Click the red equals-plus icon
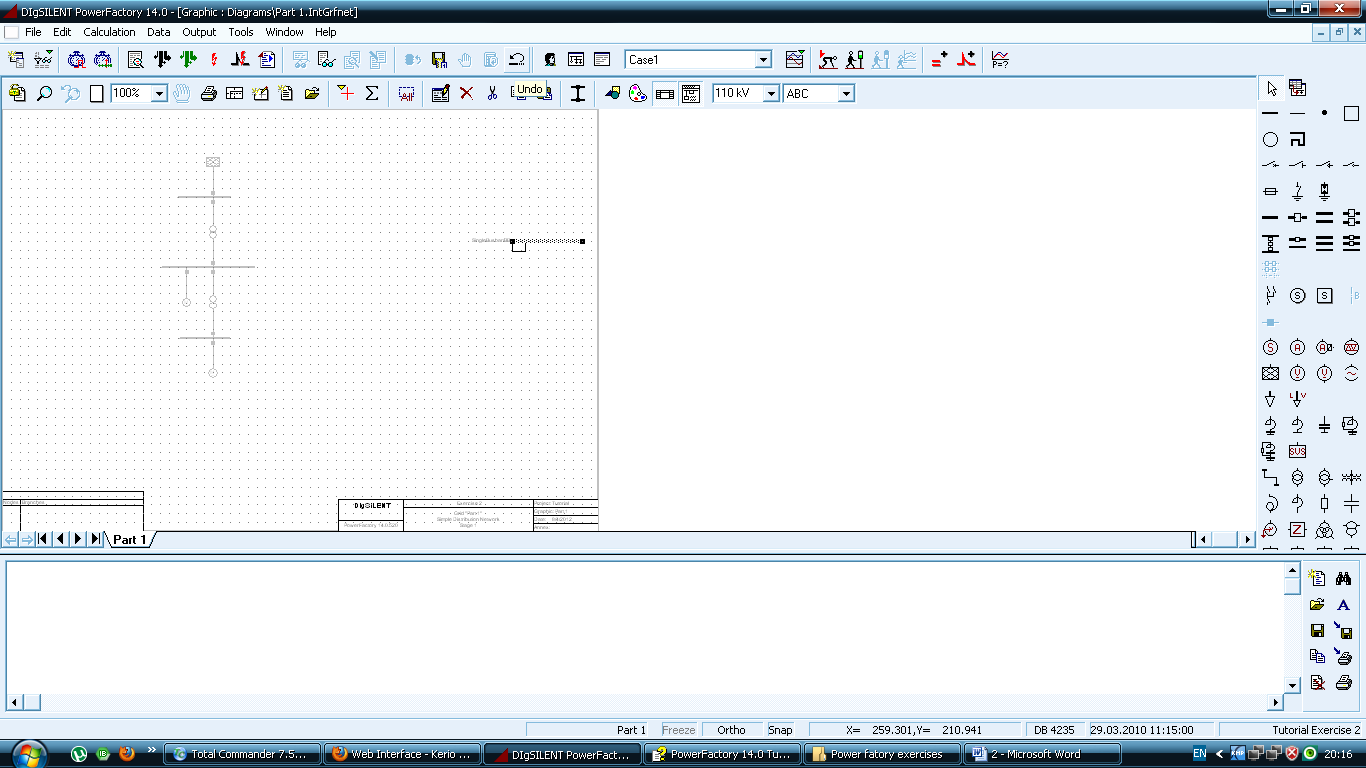 [x=939, y=60]
